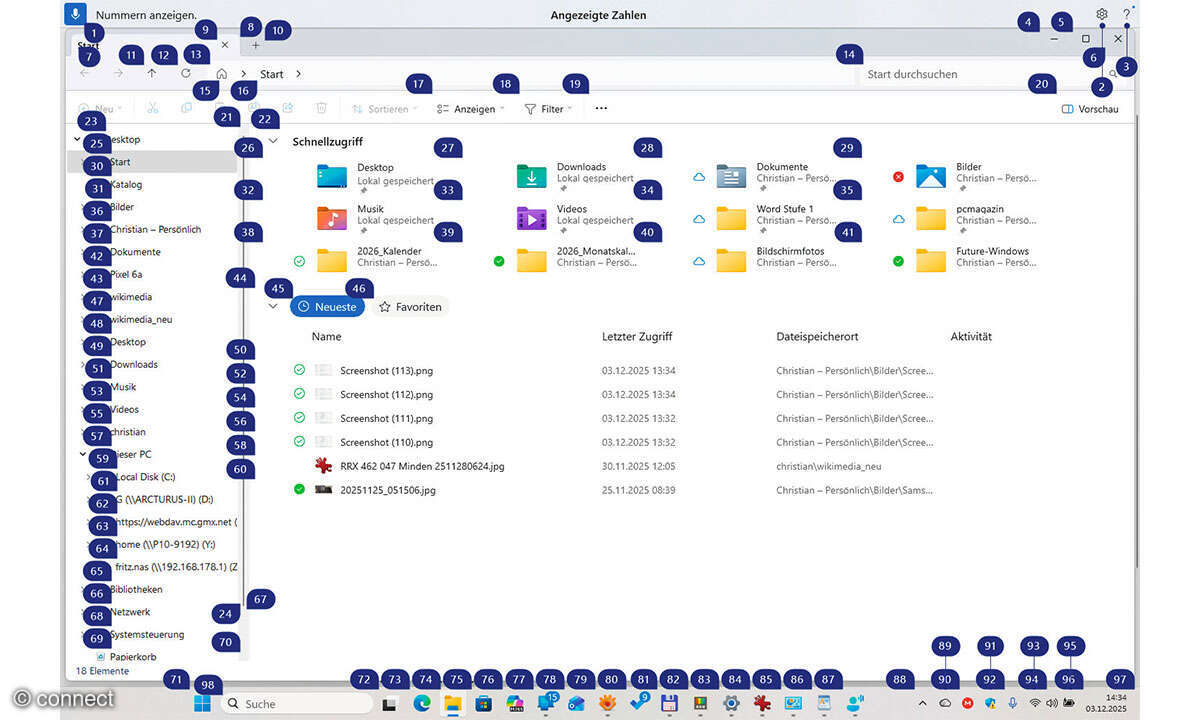
Task: Select the file Screenshot (113).png
Action: (386, 371)
